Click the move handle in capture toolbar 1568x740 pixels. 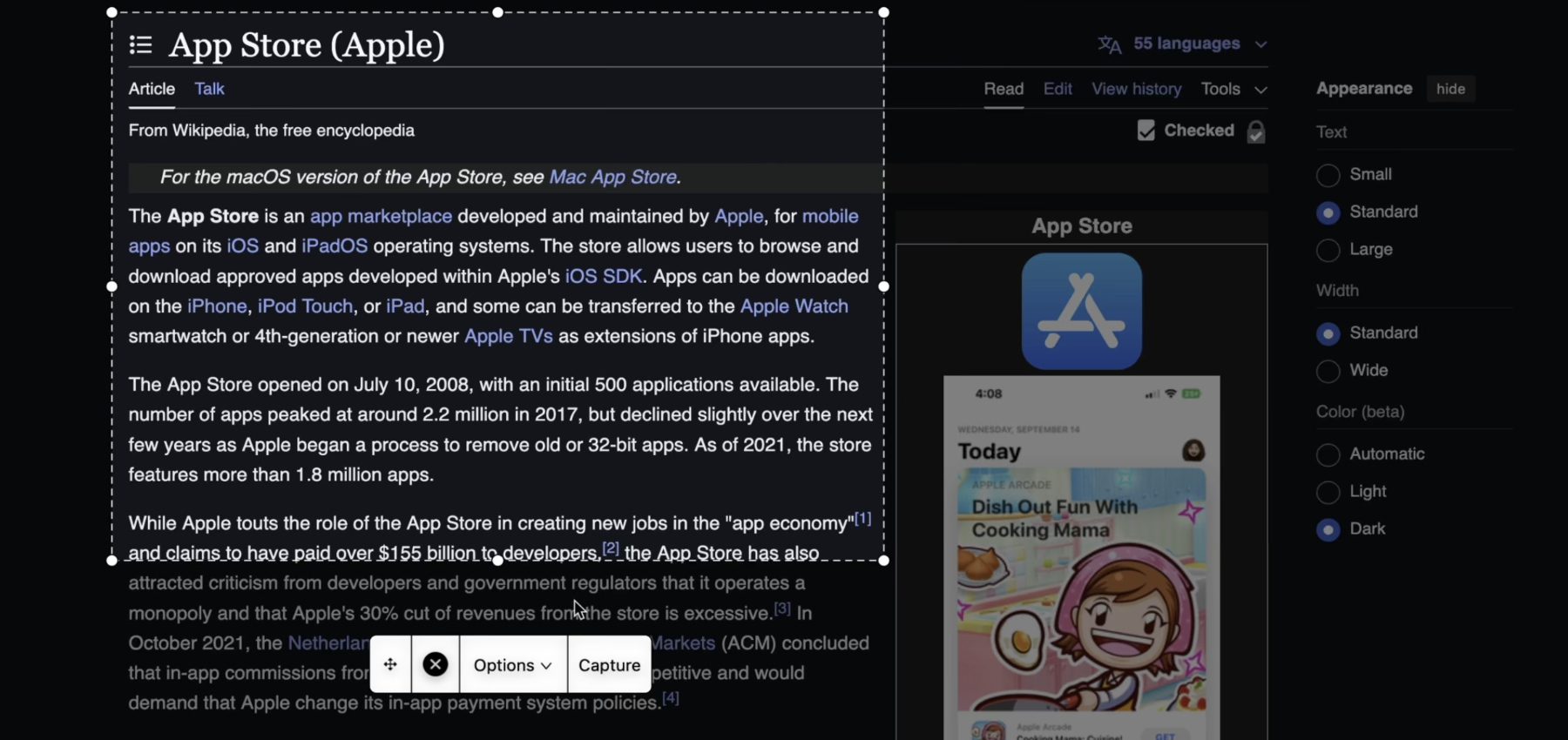pos(390,664)
